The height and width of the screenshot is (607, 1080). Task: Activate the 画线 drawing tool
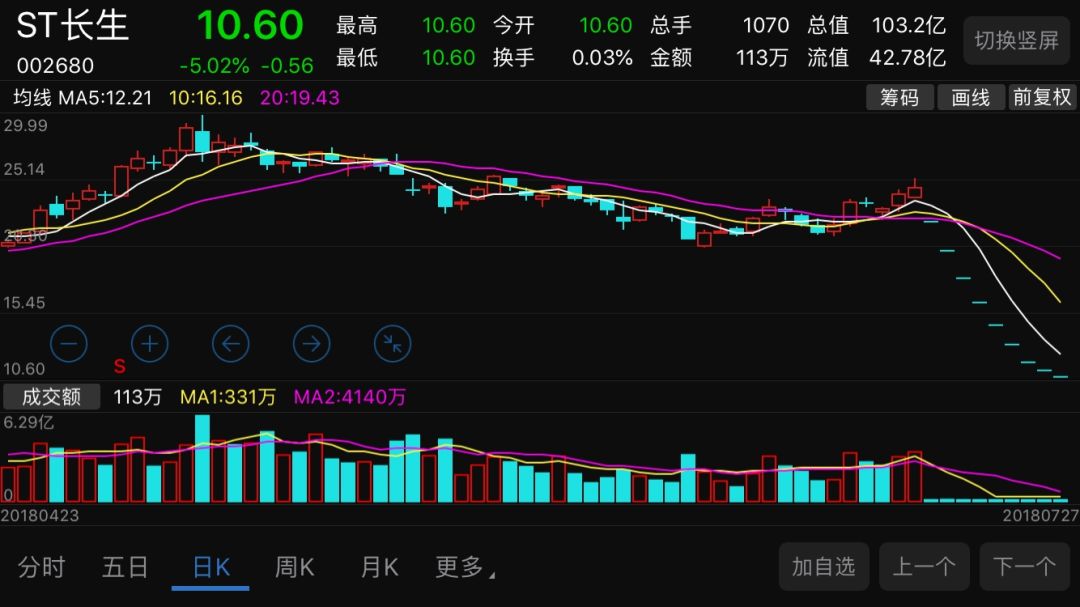pyautogui.click(x=970, y=97)
